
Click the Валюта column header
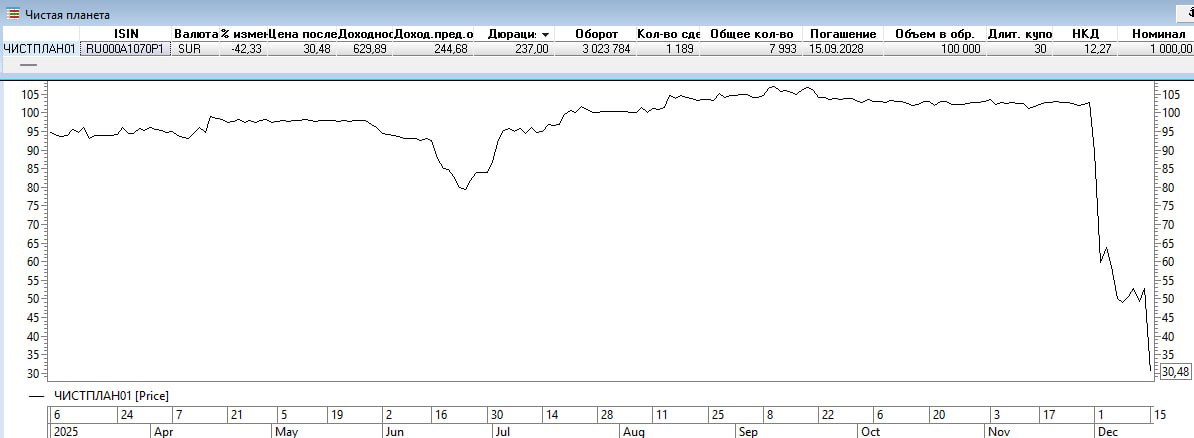pyautogui.click(x=195, y=34)
